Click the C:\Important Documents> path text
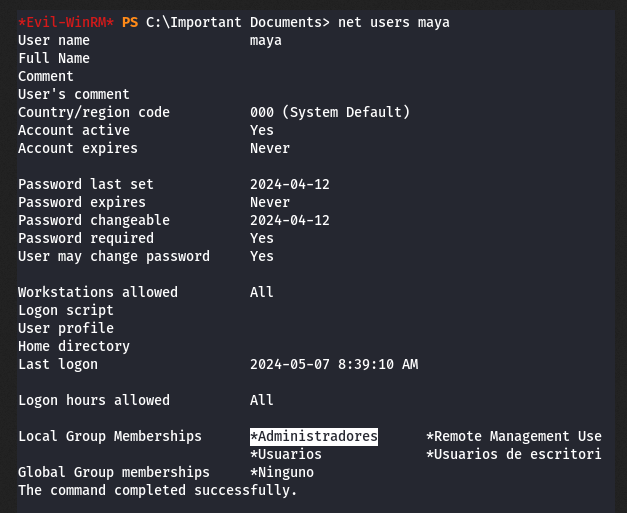The image size is (627, 513). click(x=238, y=23)
